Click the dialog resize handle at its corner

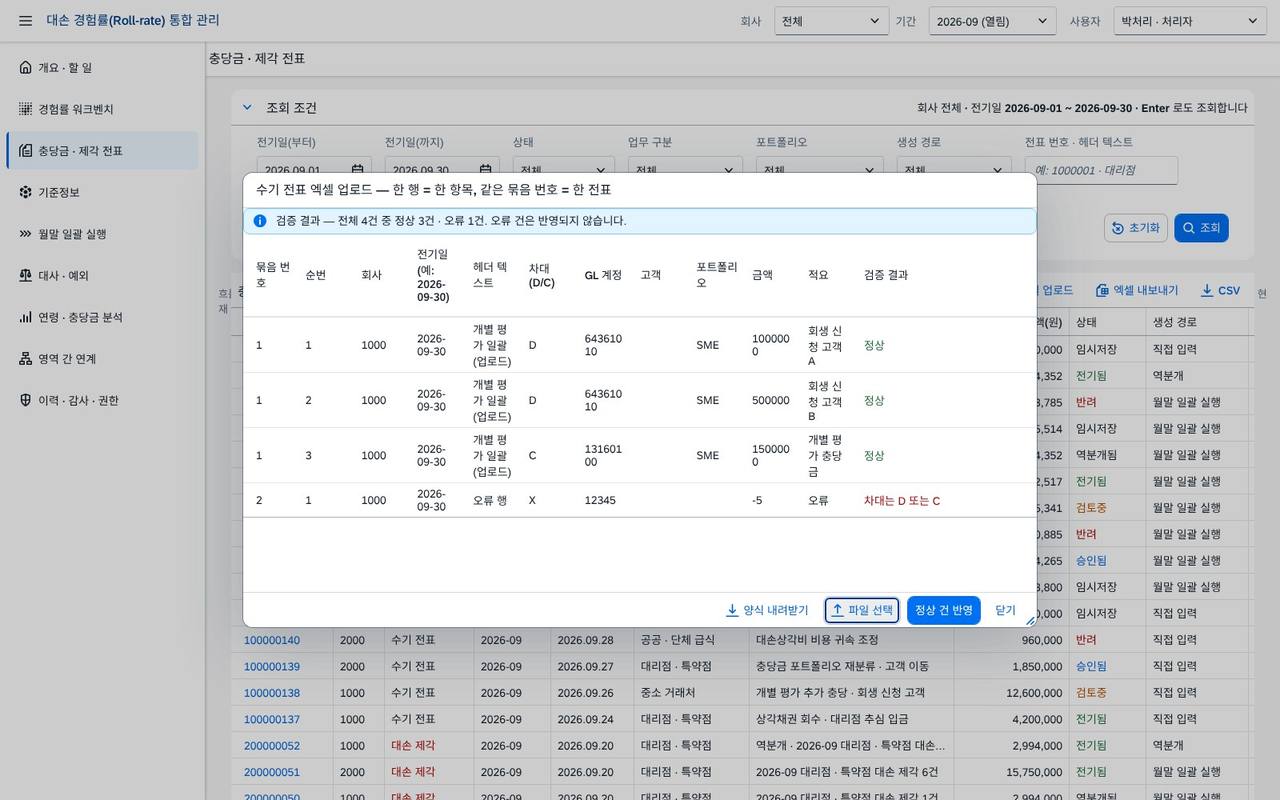(1030, 621)
